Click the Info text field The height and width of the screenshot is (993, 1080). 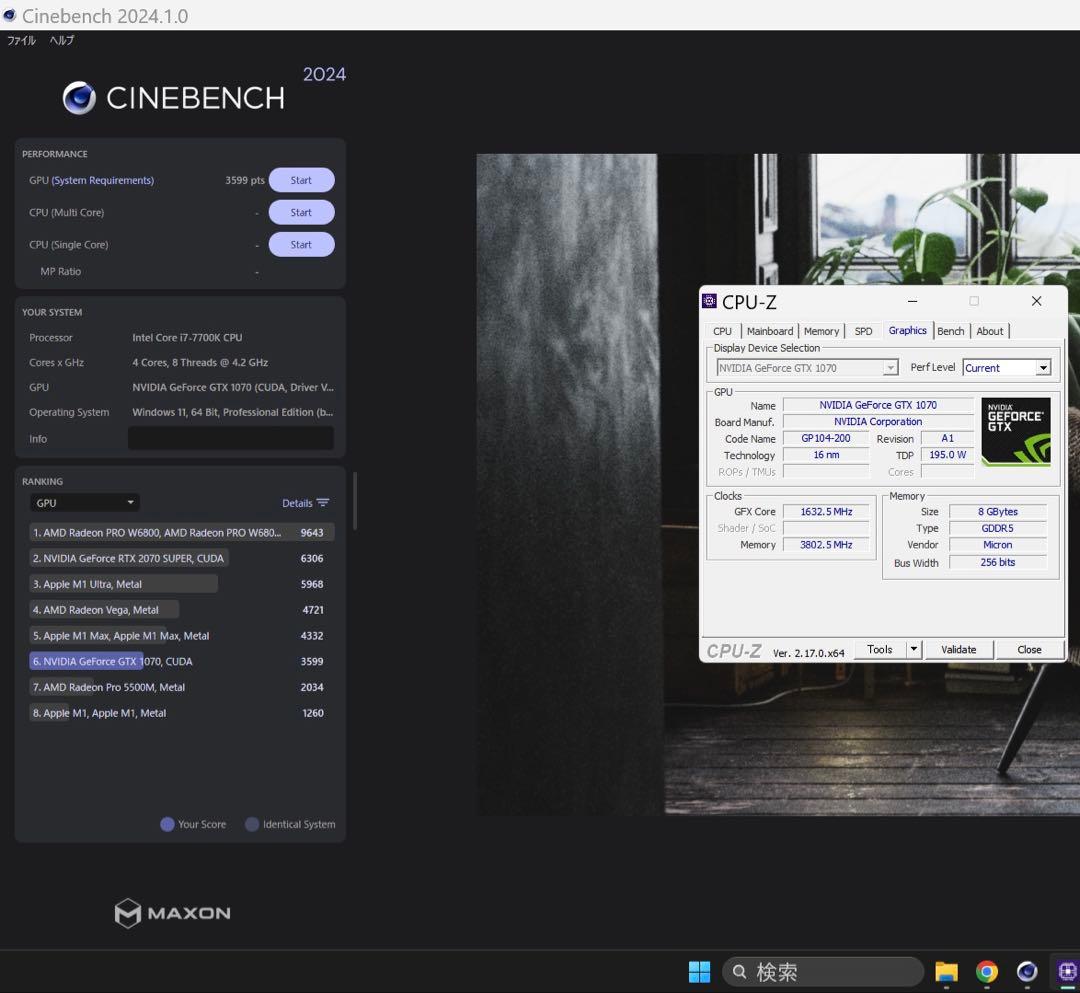230,438
